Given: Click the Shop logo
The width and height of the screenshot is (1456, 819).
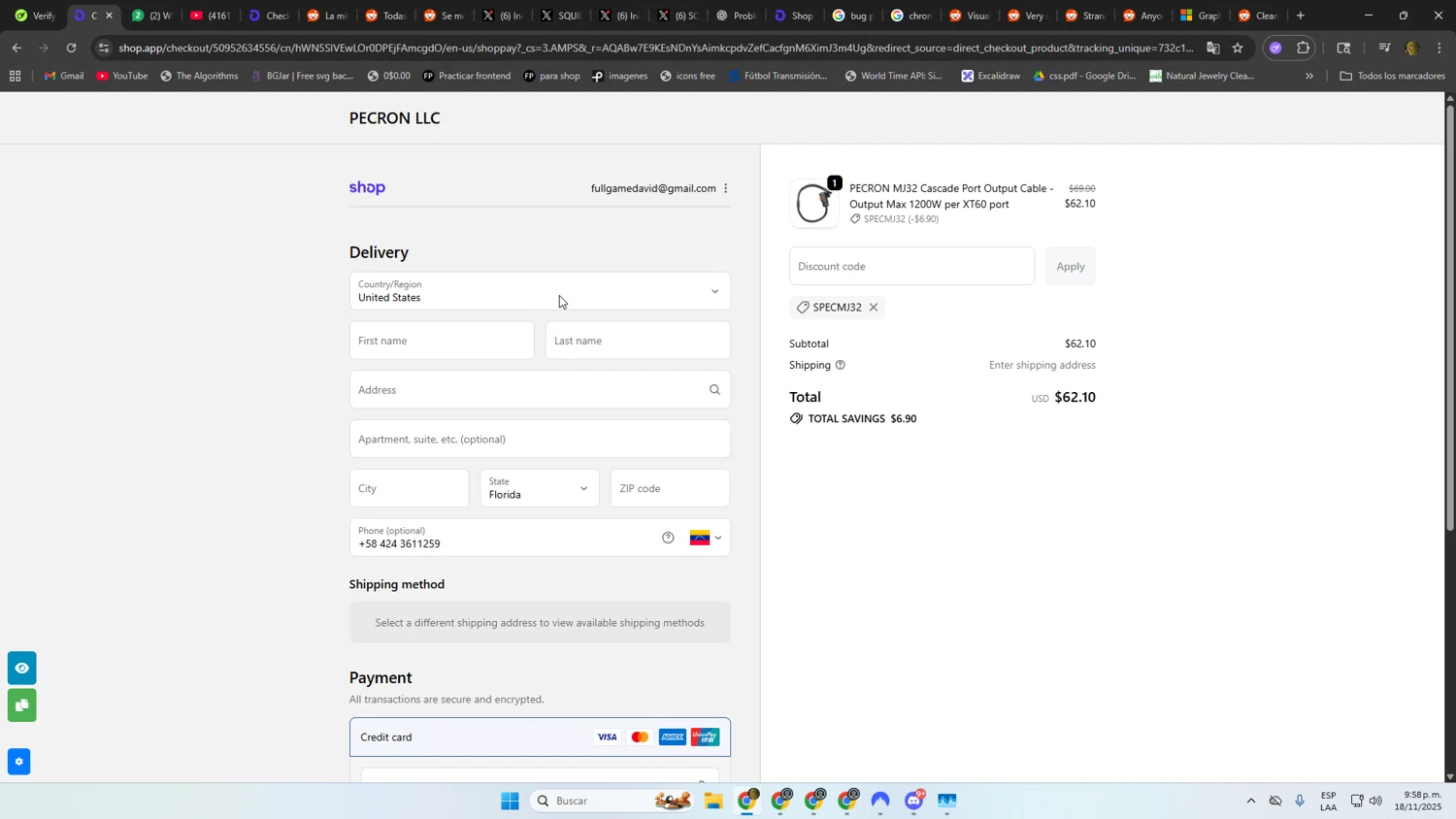Looking at the screenshot, I should [367, 188].
